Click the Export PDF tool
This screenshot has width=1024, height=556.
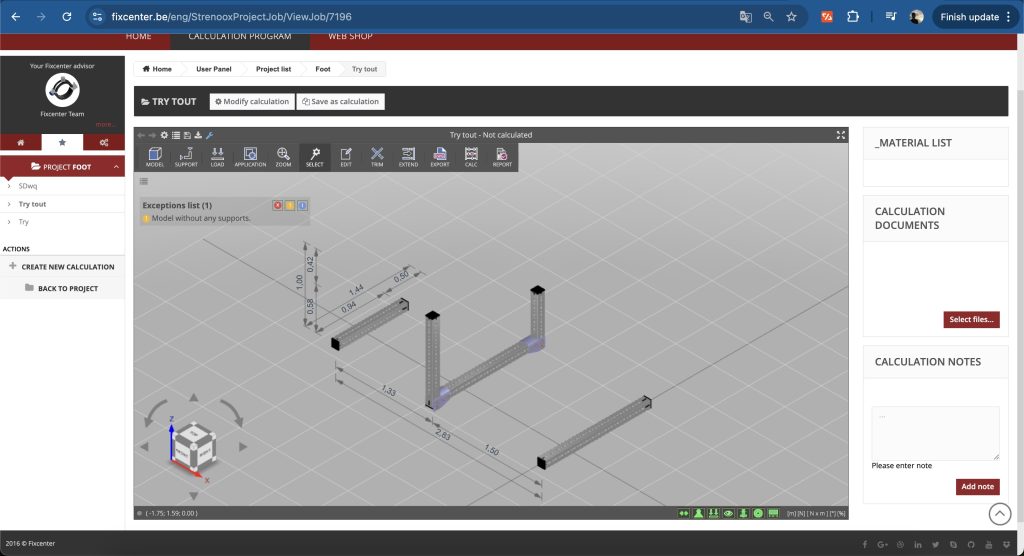point(440,157)
